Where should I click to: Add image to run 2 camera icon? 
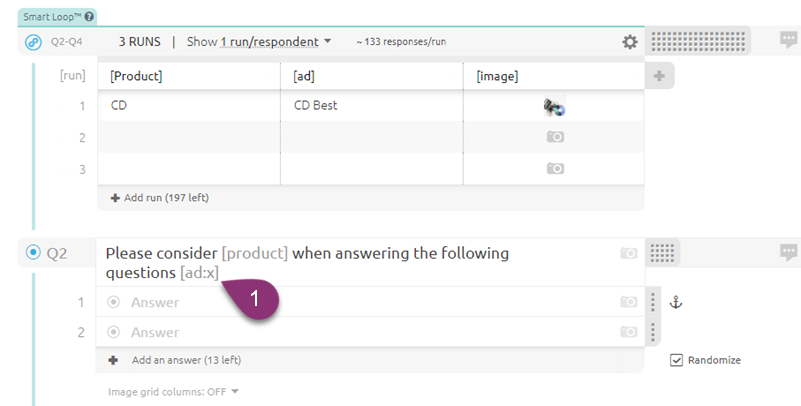[555, 137]
